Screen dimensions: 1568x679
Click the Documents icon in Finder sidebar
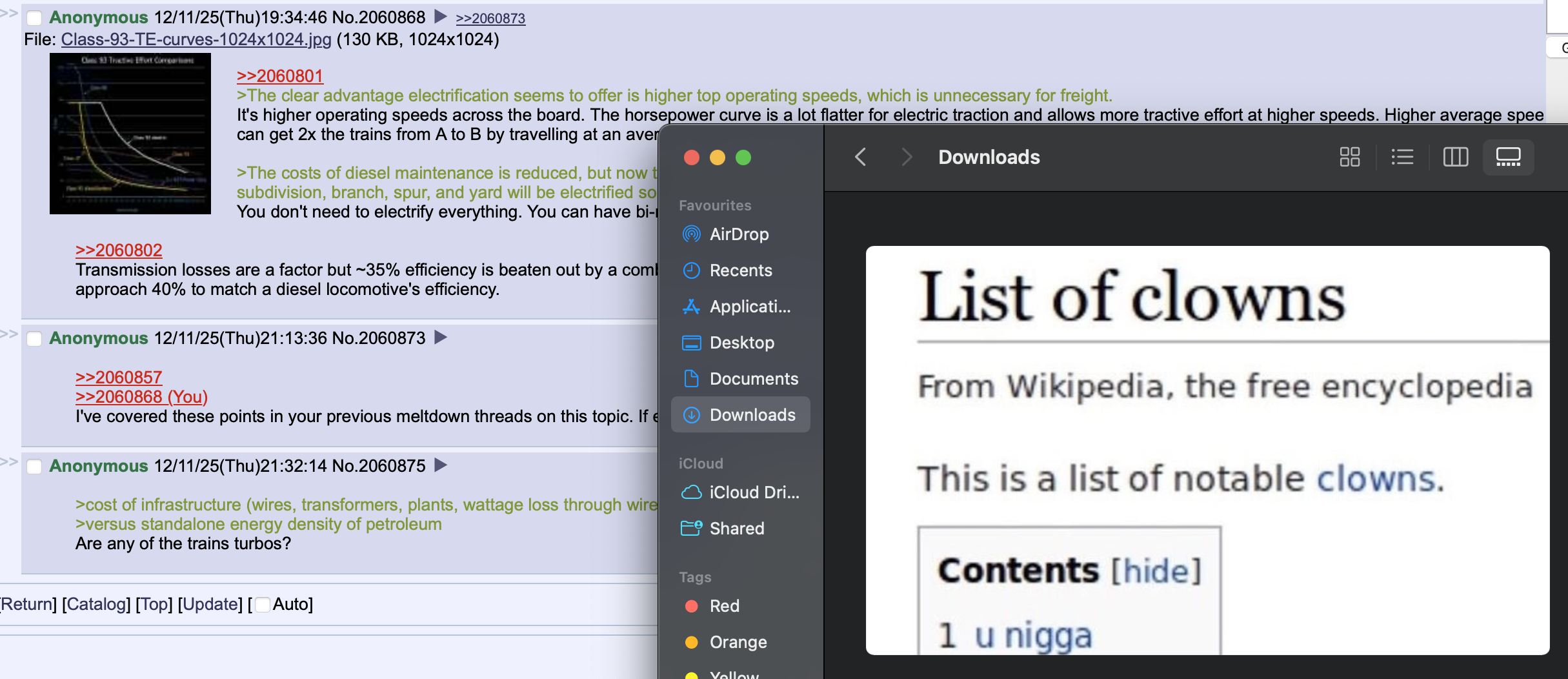(691, 379)
